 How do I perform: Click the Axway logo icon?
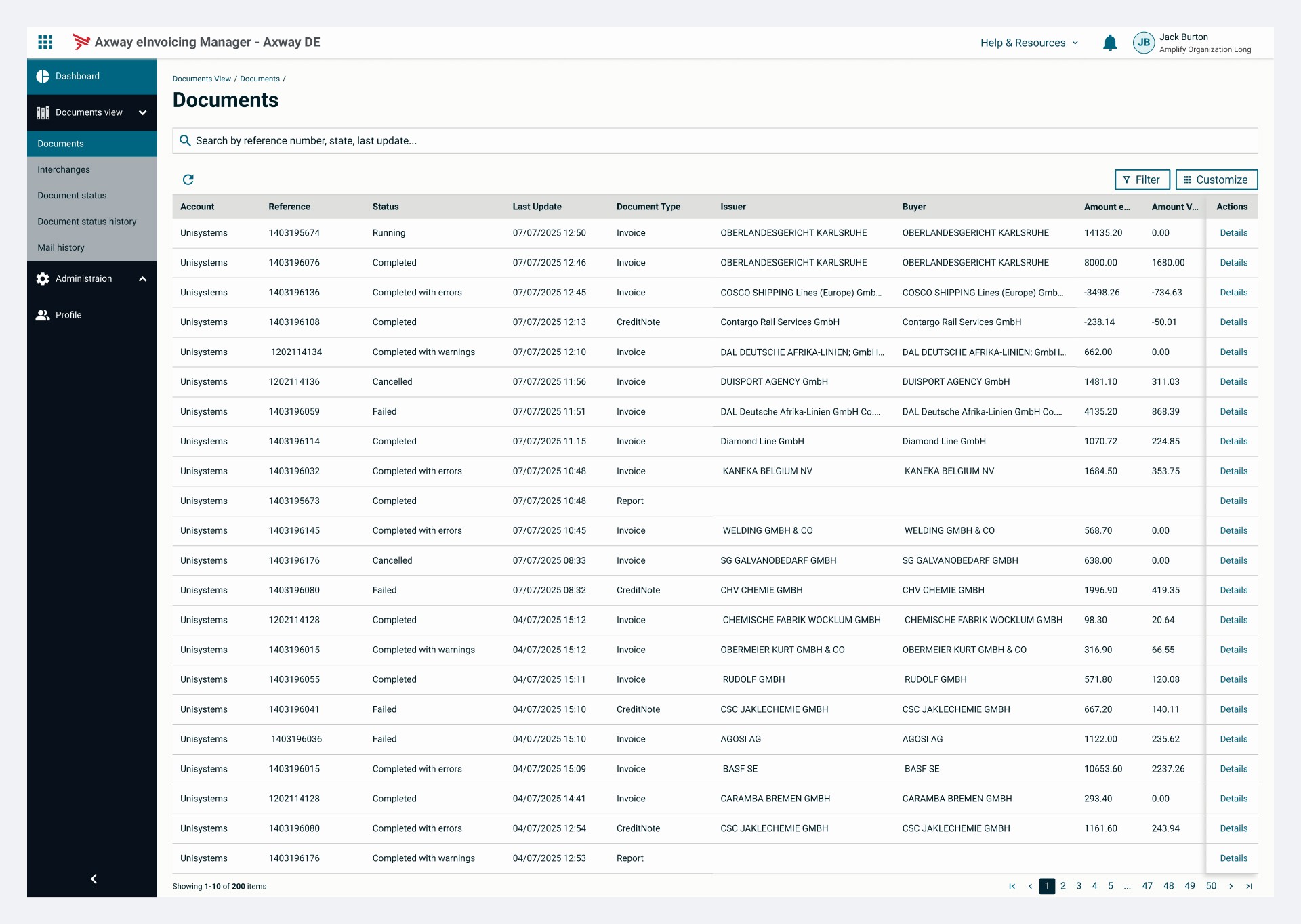click(81, 42)
